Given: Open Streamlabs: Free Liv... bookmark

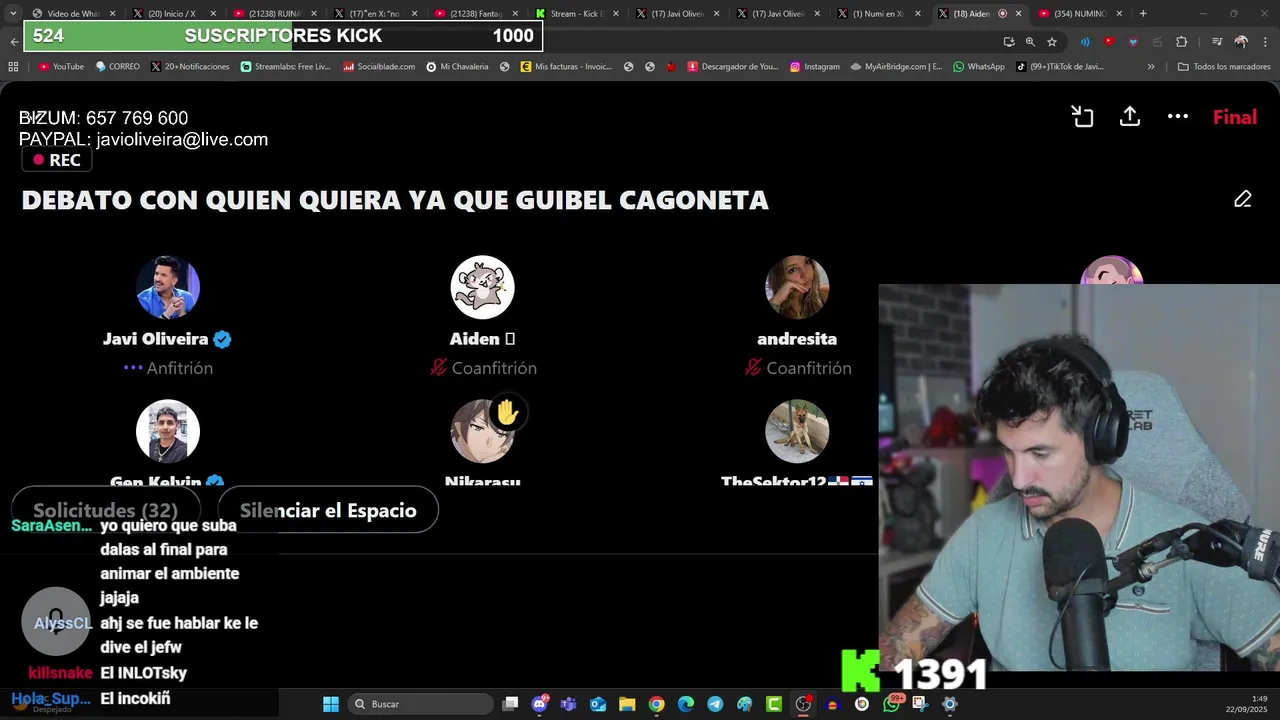Looking at the screenshot, I should 285,66.
